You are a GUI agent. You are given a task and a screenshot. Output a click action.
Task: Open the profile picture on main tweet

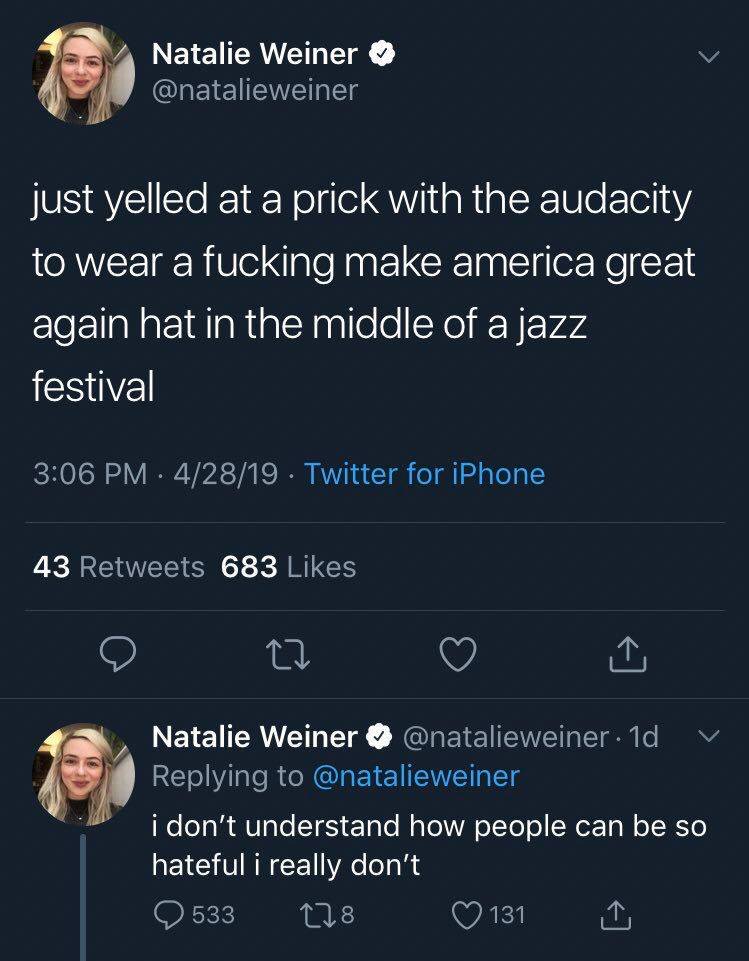(x=84, y=74)
